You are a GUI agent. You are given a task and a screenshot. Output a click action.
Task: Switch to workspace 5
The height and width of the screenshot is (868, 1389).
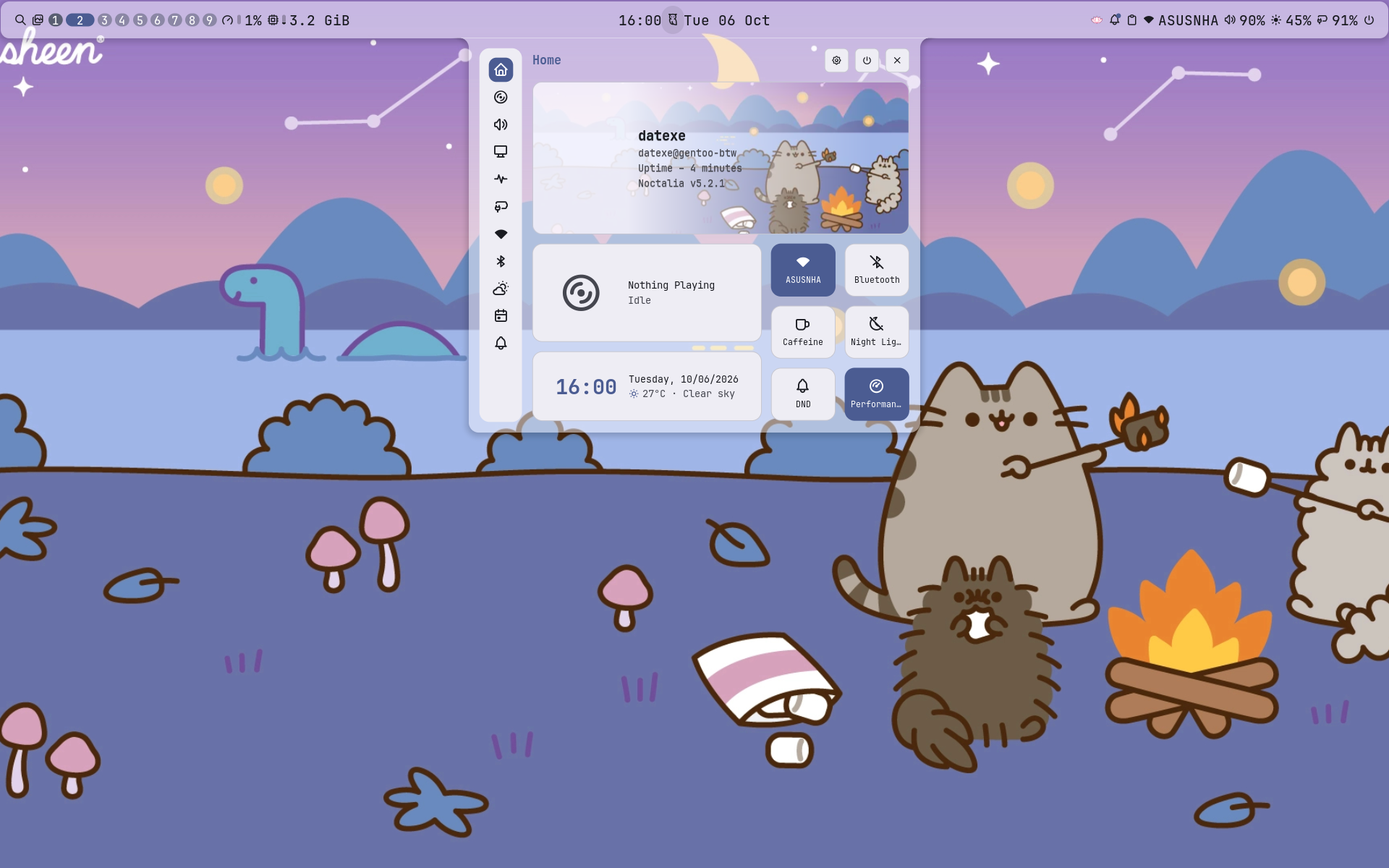point(140,20)
